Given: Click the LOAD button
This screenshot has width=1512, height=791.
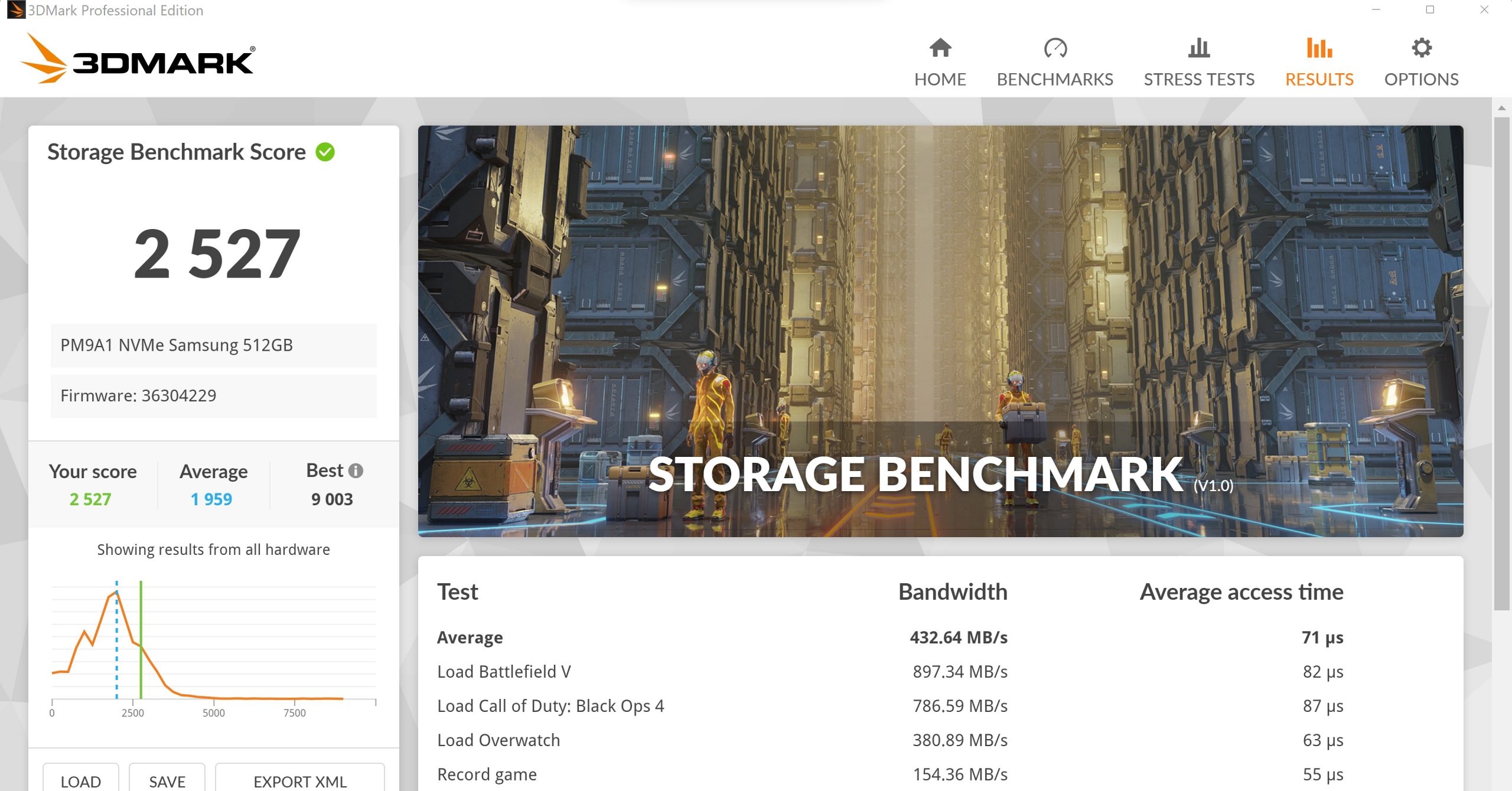Looking at the screenshot, I should 81,778.
